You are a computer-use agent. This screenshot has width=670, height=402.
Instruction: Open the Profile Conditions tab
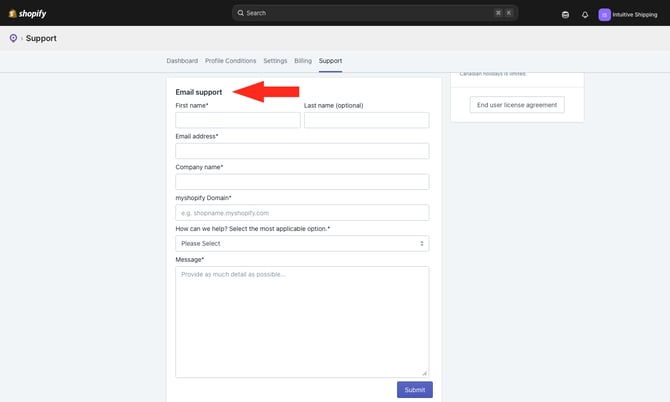click(230, 61)
